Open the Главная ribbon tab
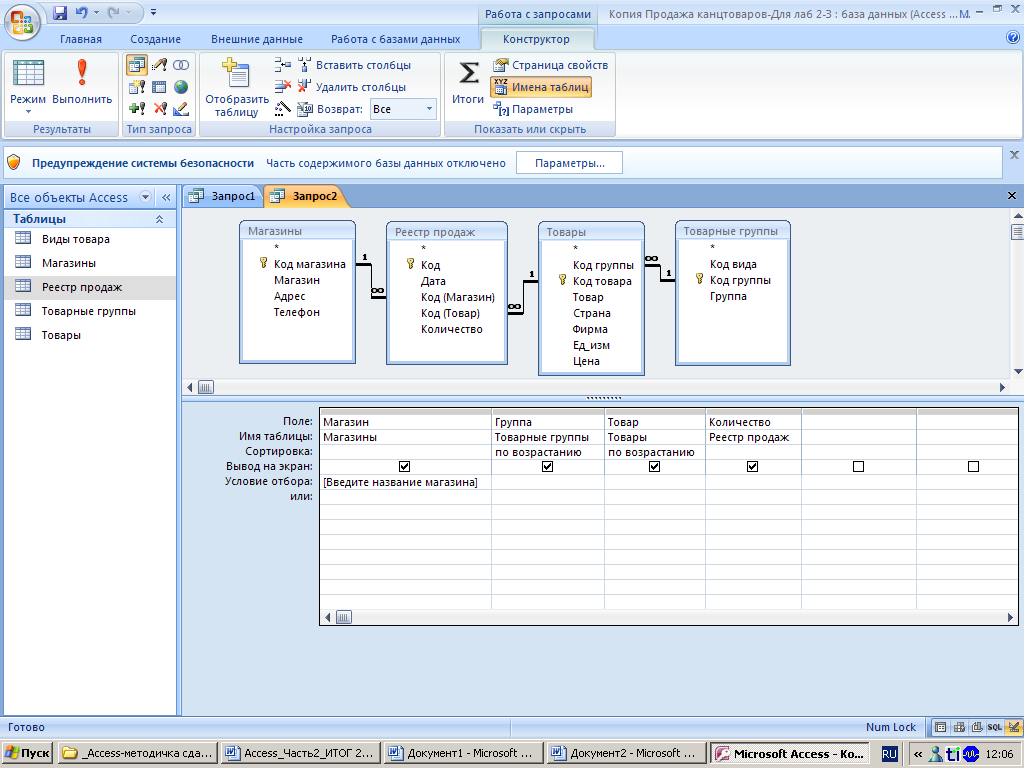 81,39
